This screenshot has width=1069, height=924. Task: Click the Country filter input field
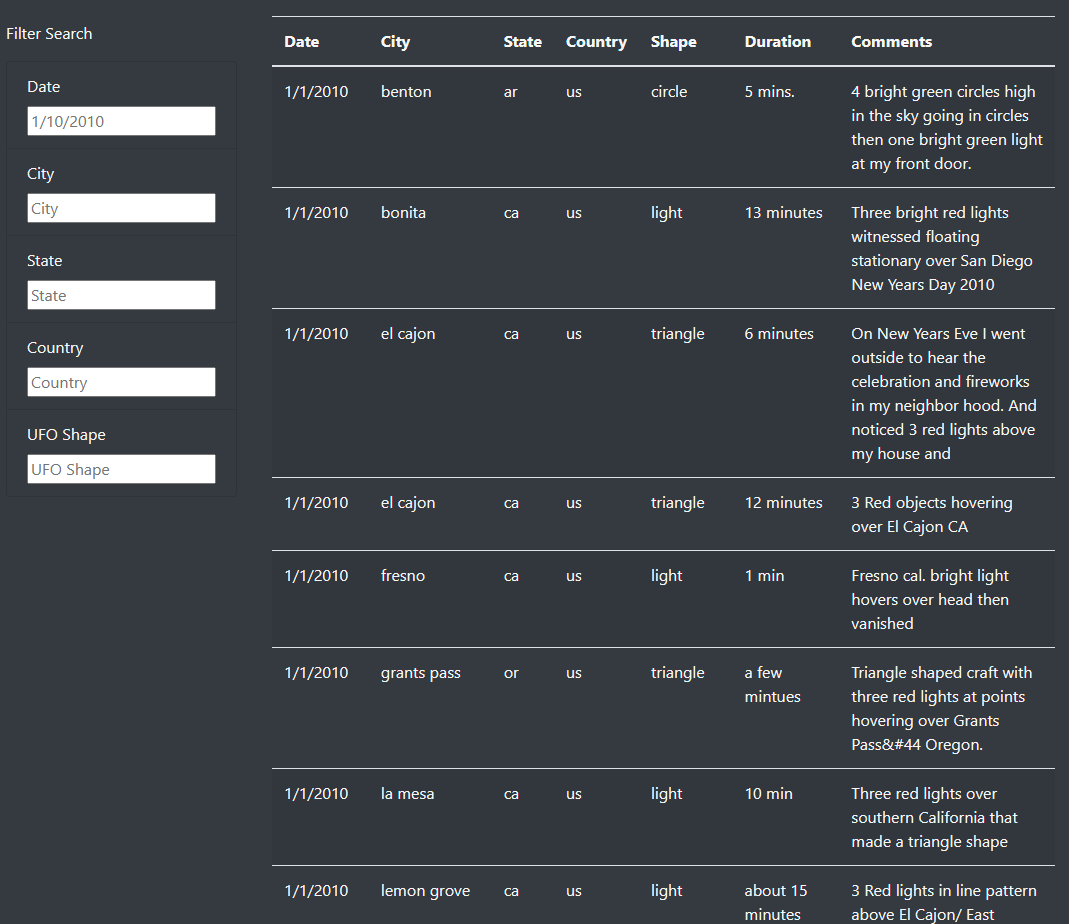coord(120,382)
